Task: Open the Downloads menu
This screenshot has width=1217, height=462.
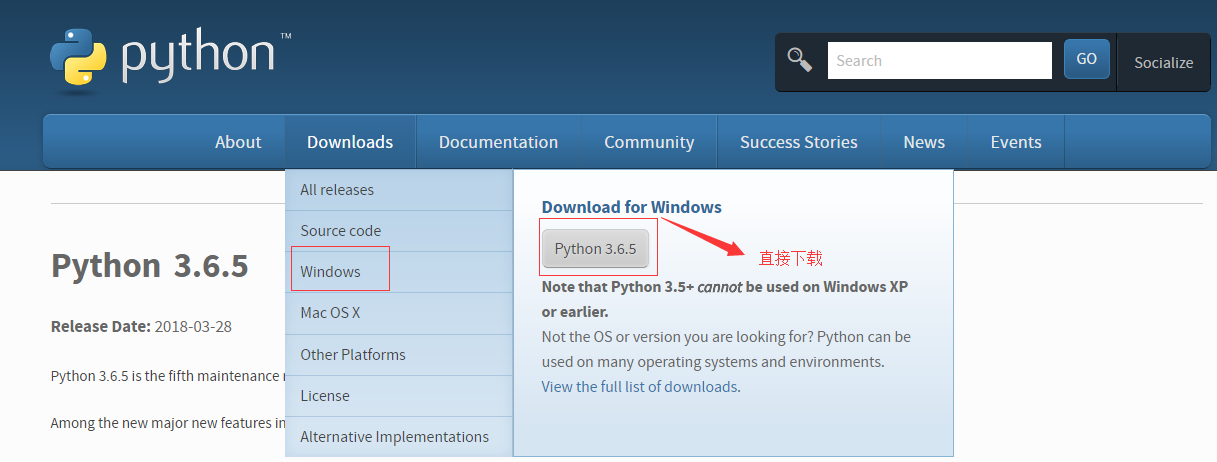Action: click(350, 142)
